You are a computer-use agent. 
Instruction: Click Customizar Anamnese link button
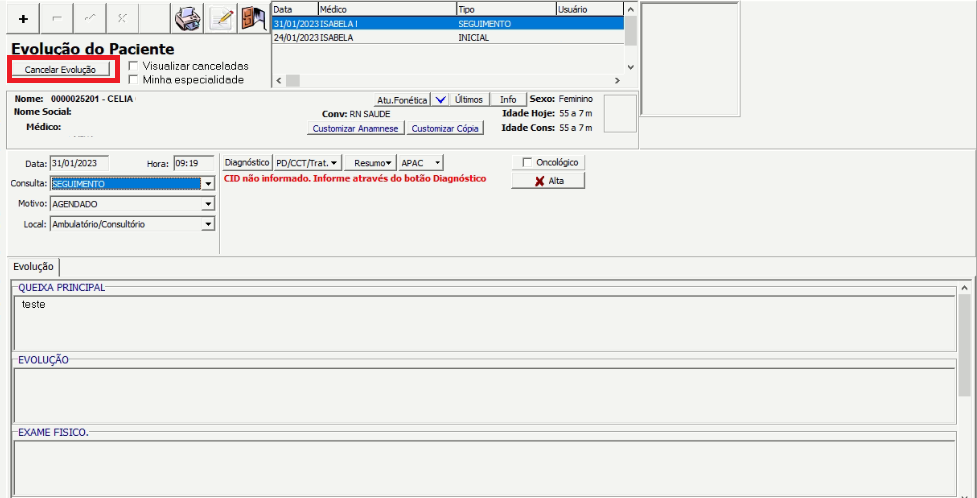coord(356,128)
